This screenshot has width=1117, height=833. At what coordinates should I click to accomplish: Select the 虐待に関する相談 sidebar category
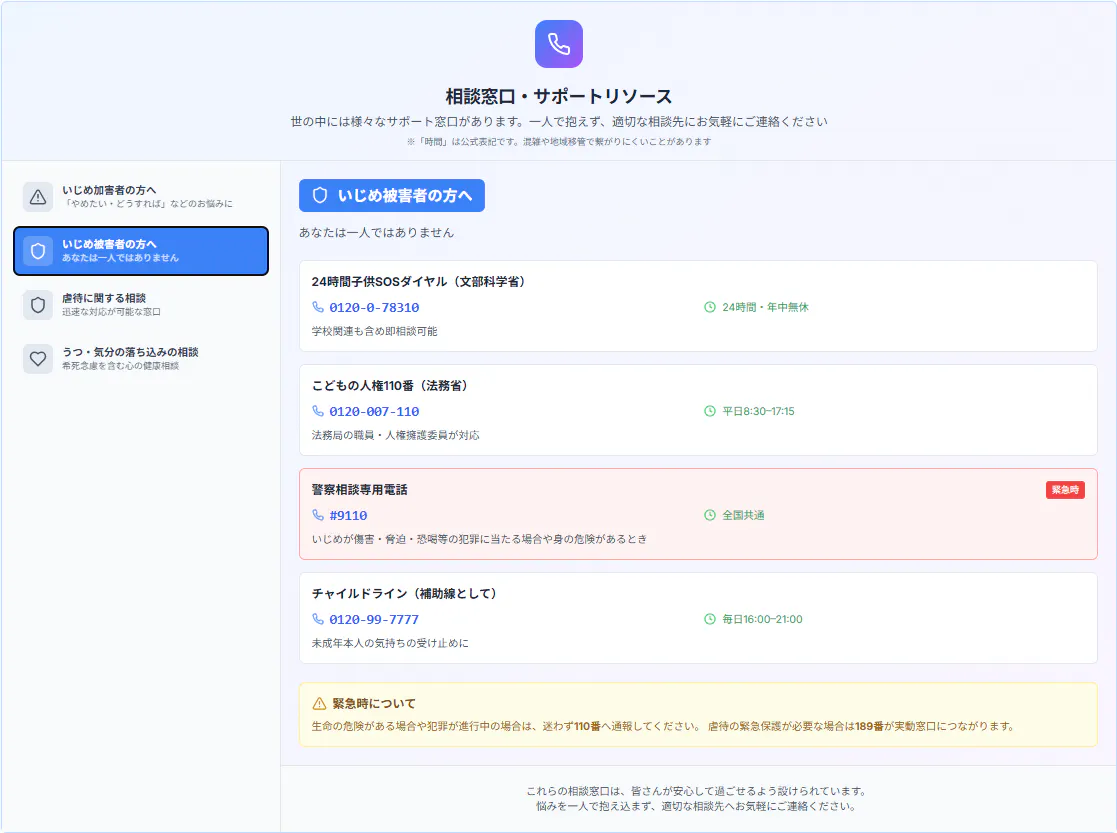point(141,305)
